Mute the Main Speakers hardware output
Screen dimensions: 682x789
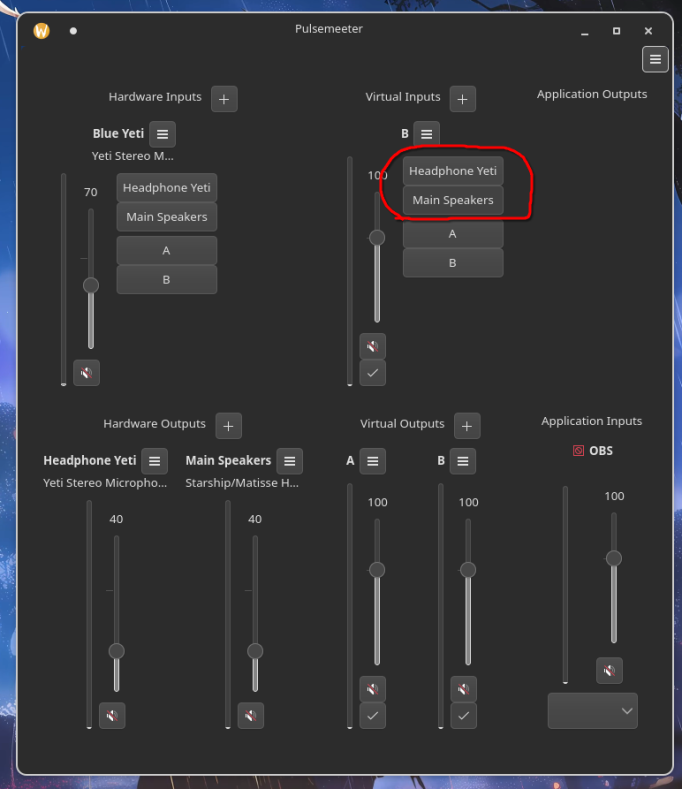[251, 715]
